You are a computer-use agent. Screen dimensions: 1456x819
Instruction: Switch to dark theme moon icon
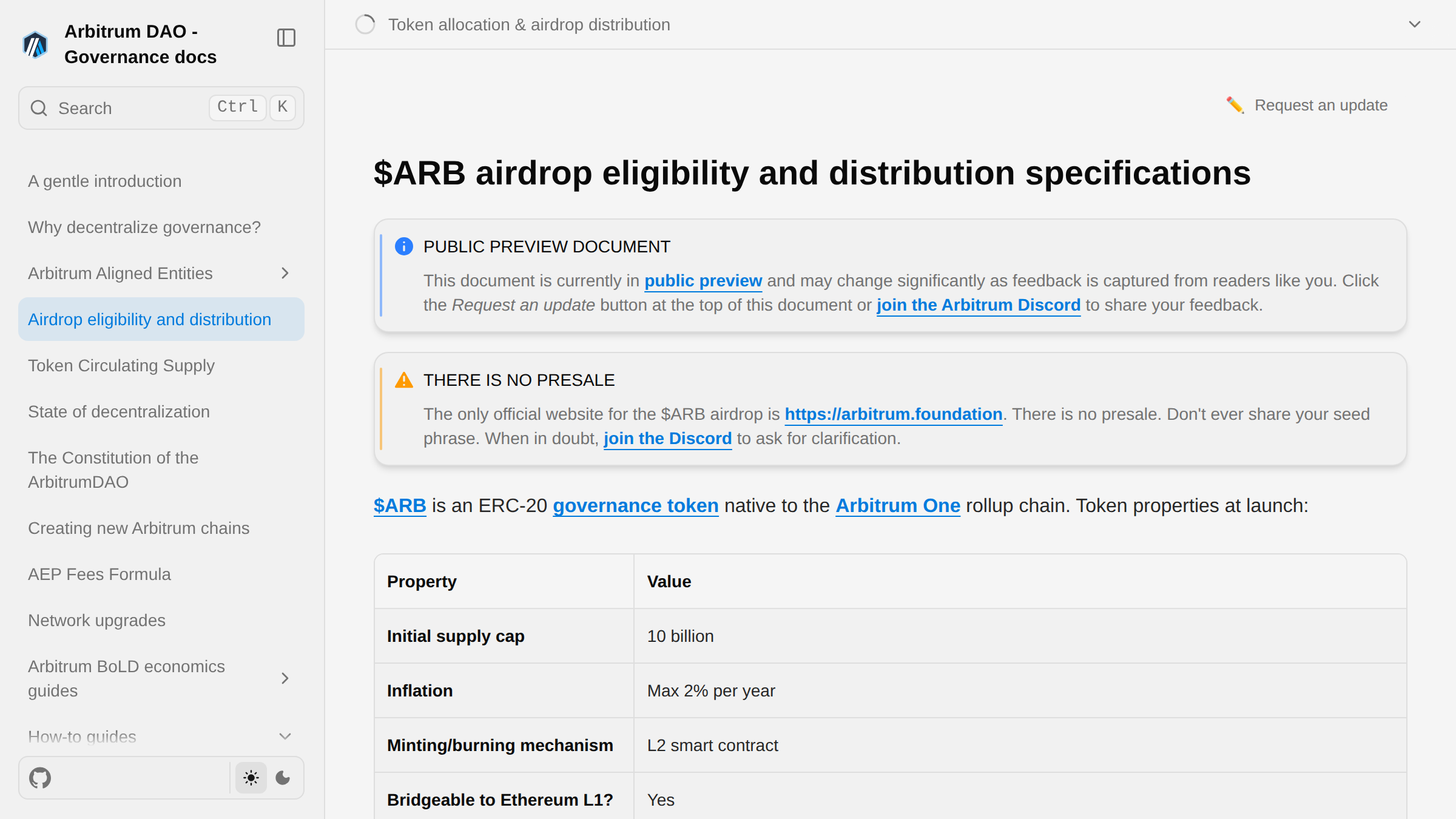pyautogui.click(x=283, y=778)
